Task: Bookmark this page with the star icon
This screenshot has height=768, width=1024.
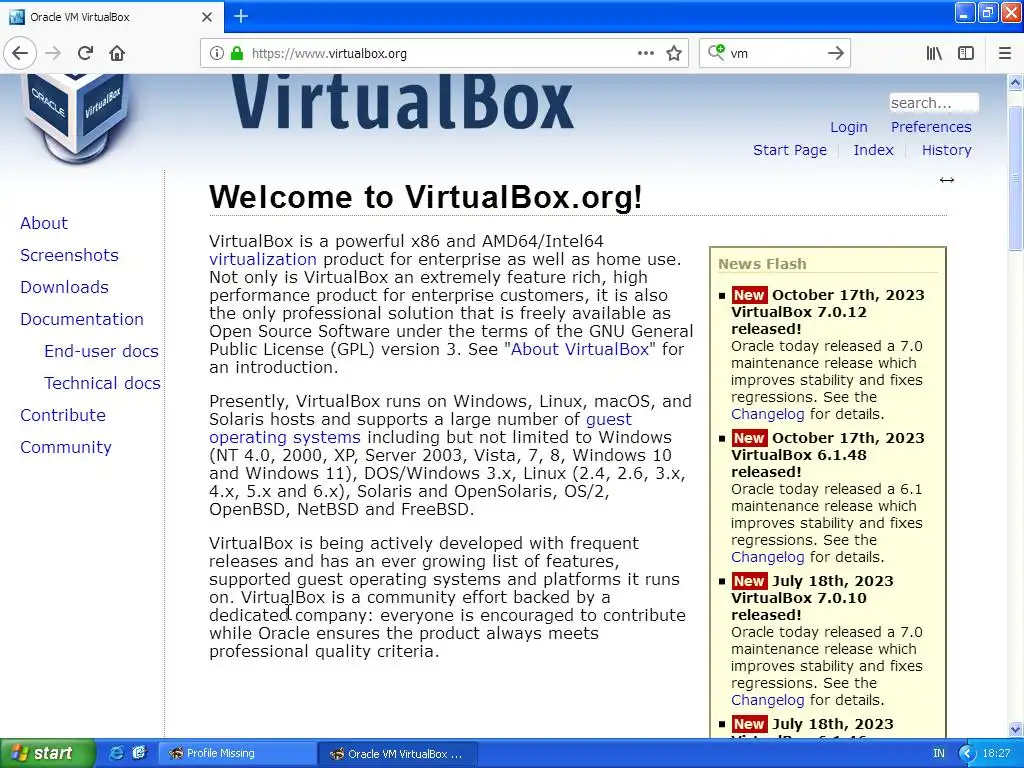Action: tap(674, 53)
